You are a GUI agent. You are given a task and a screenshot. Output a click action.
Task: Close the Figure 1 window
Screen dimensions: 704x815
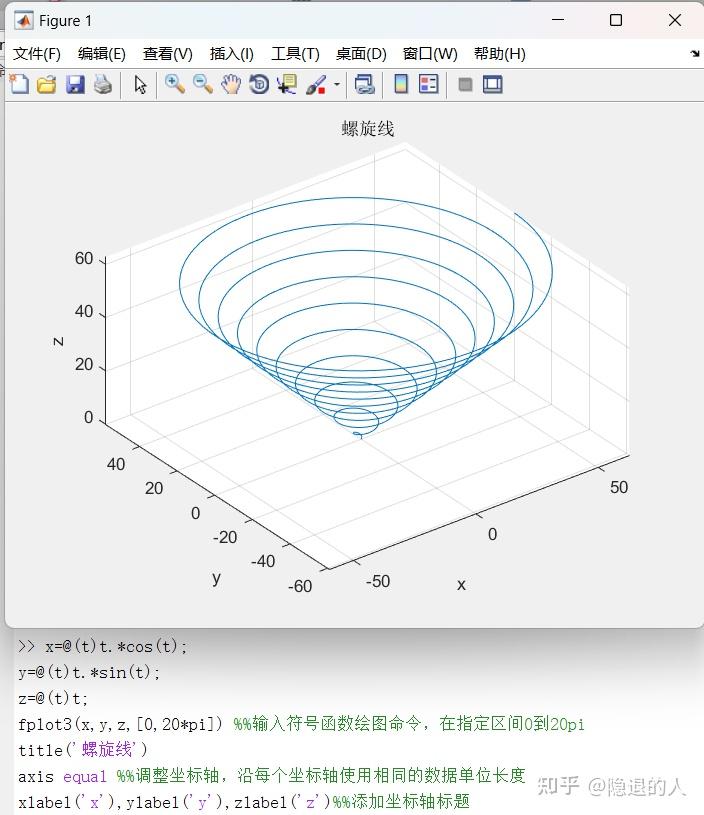(x=675, y=20)
